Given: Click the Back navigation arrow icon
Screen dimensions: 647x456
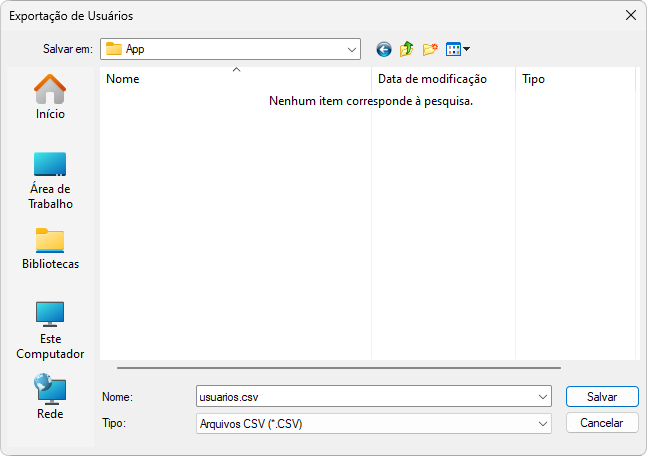Looking at the screenshot, I should tap(384, 49).
